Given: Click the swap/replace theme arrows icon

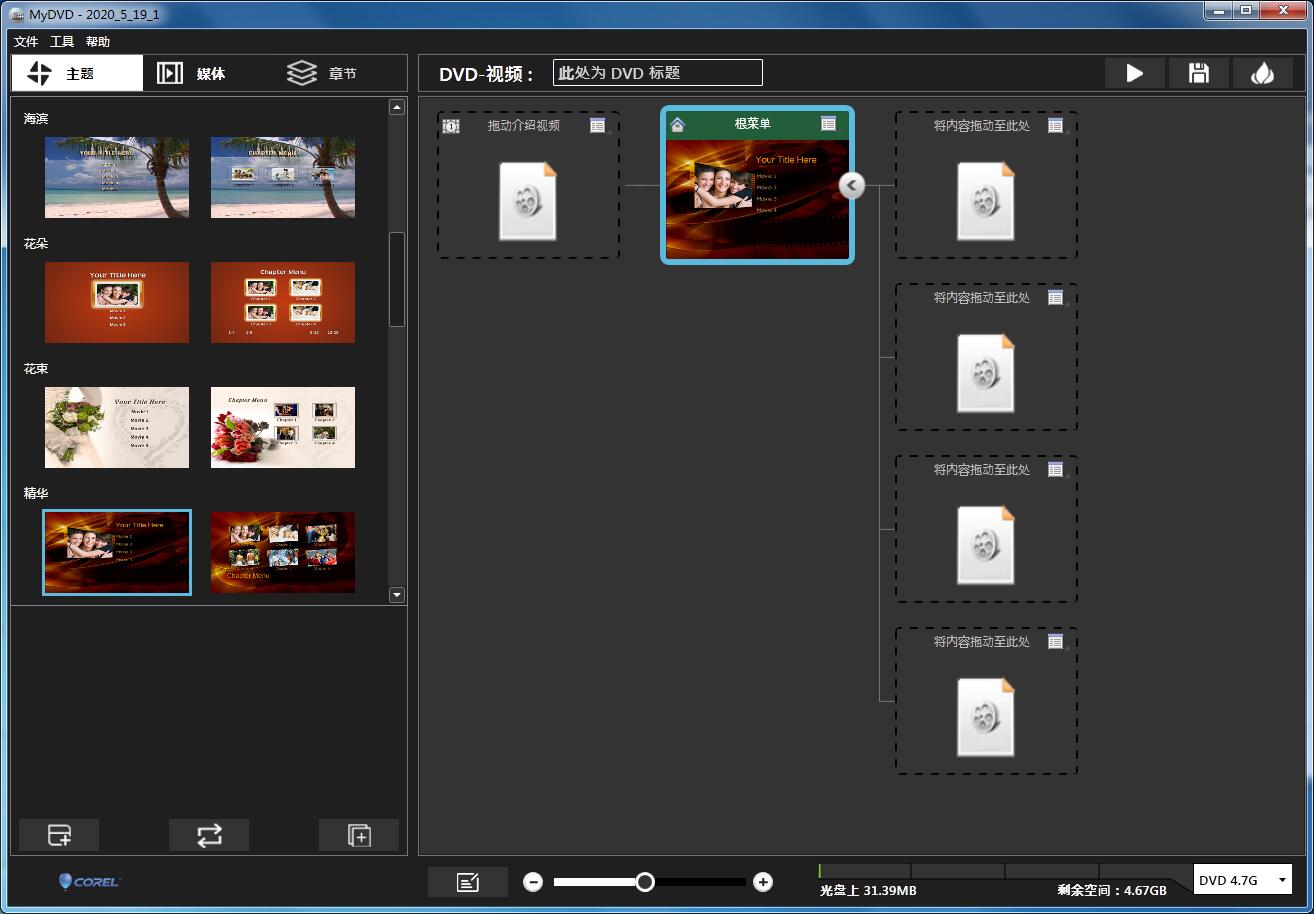Looking at the screenshot, I should click(x=209, y=835).
